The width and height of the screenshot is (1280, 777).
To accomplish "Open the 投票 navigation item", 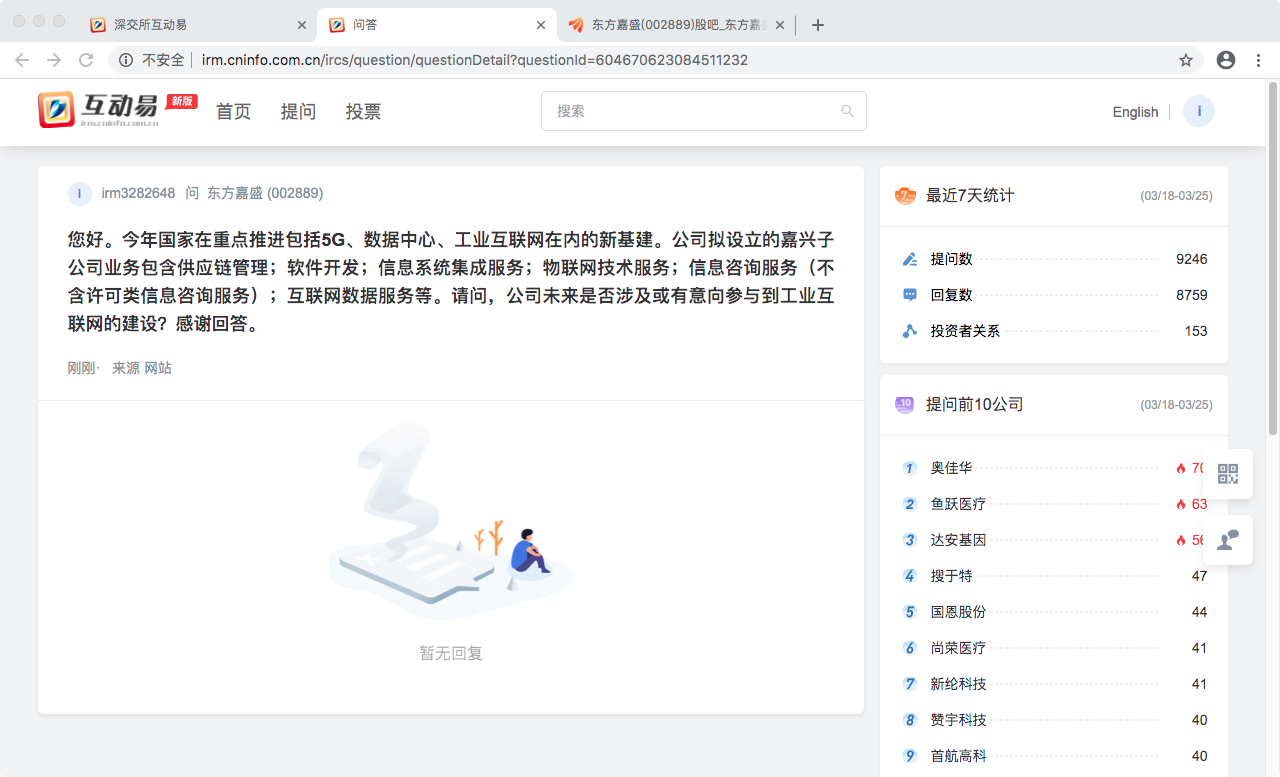I will click(364, 111).
